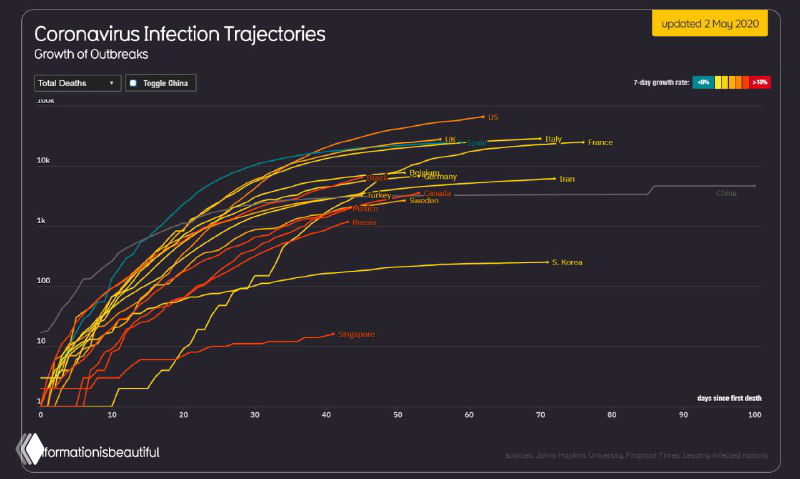Click the S. Korea curve label
This screenshot has width=800, height=479.
point(567,262)
